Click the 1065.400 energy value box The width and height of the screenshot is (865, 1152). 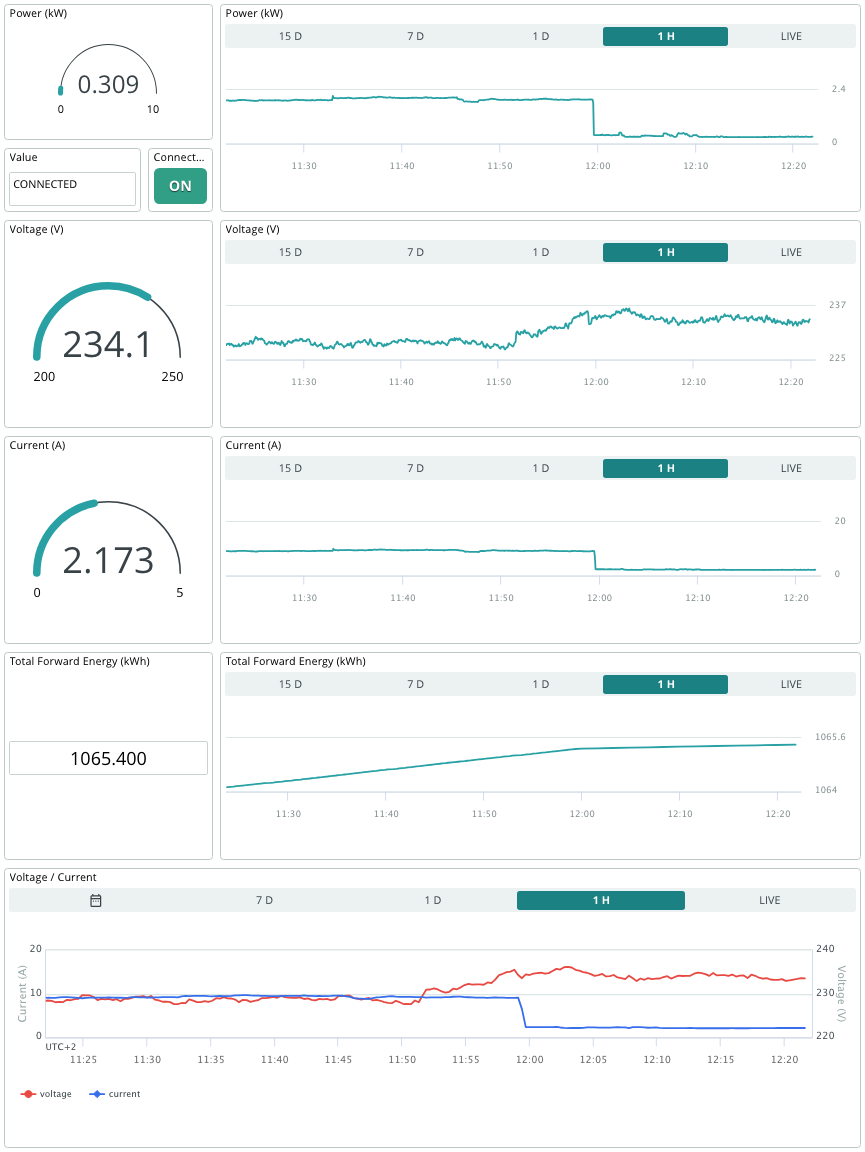[x=109, y=758]
